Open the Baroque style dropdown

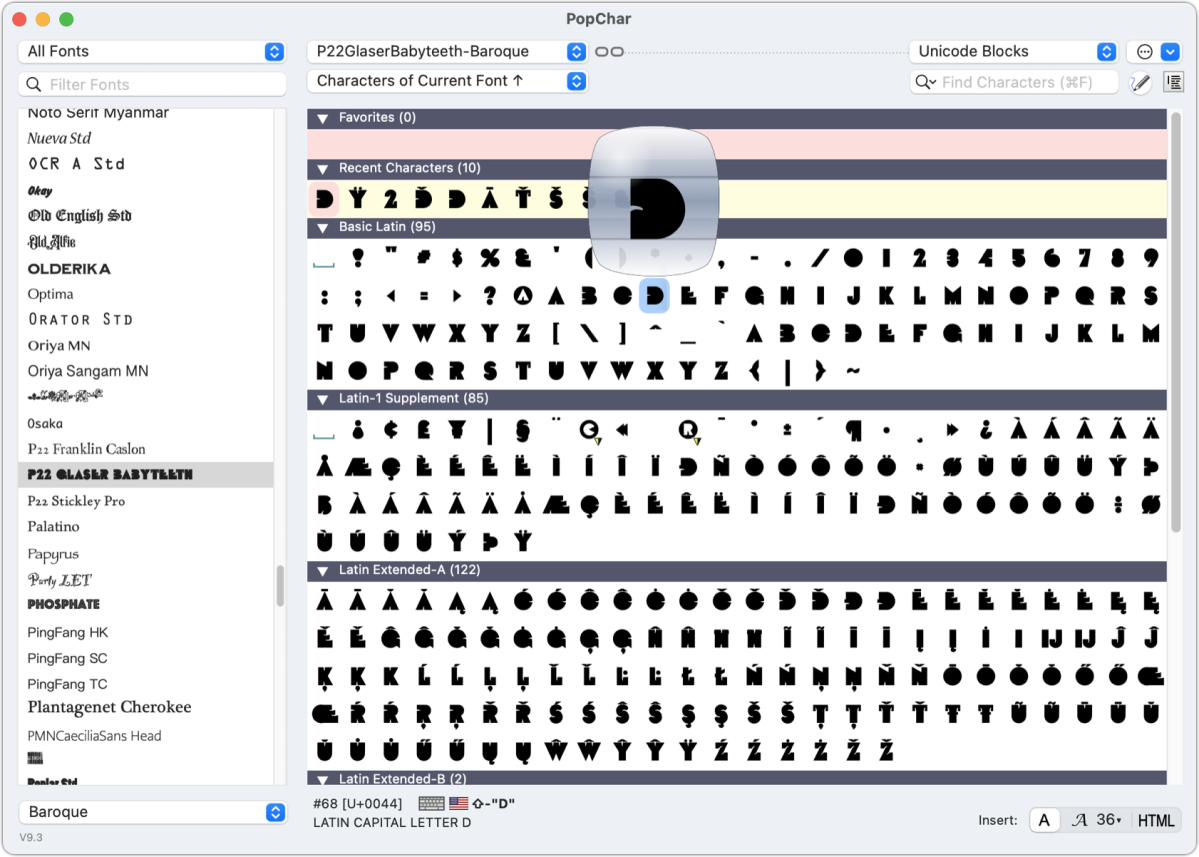point(152,812)
